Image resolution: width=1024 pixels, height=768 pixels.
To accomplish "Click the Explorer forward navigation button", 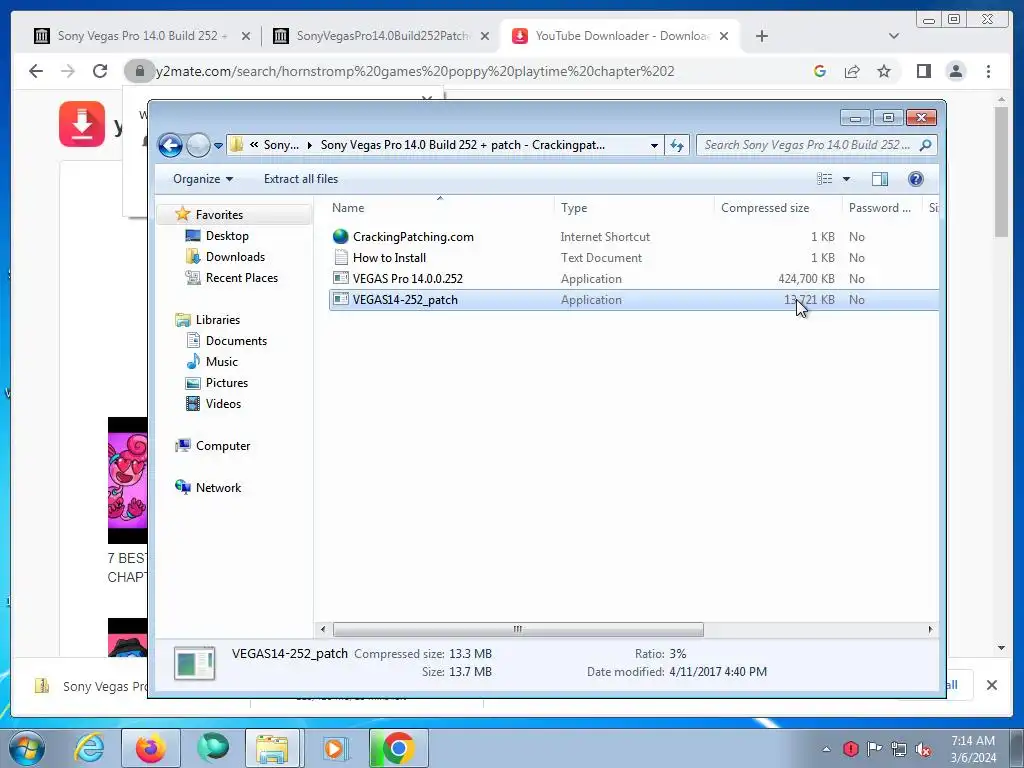I will point(198,145).
